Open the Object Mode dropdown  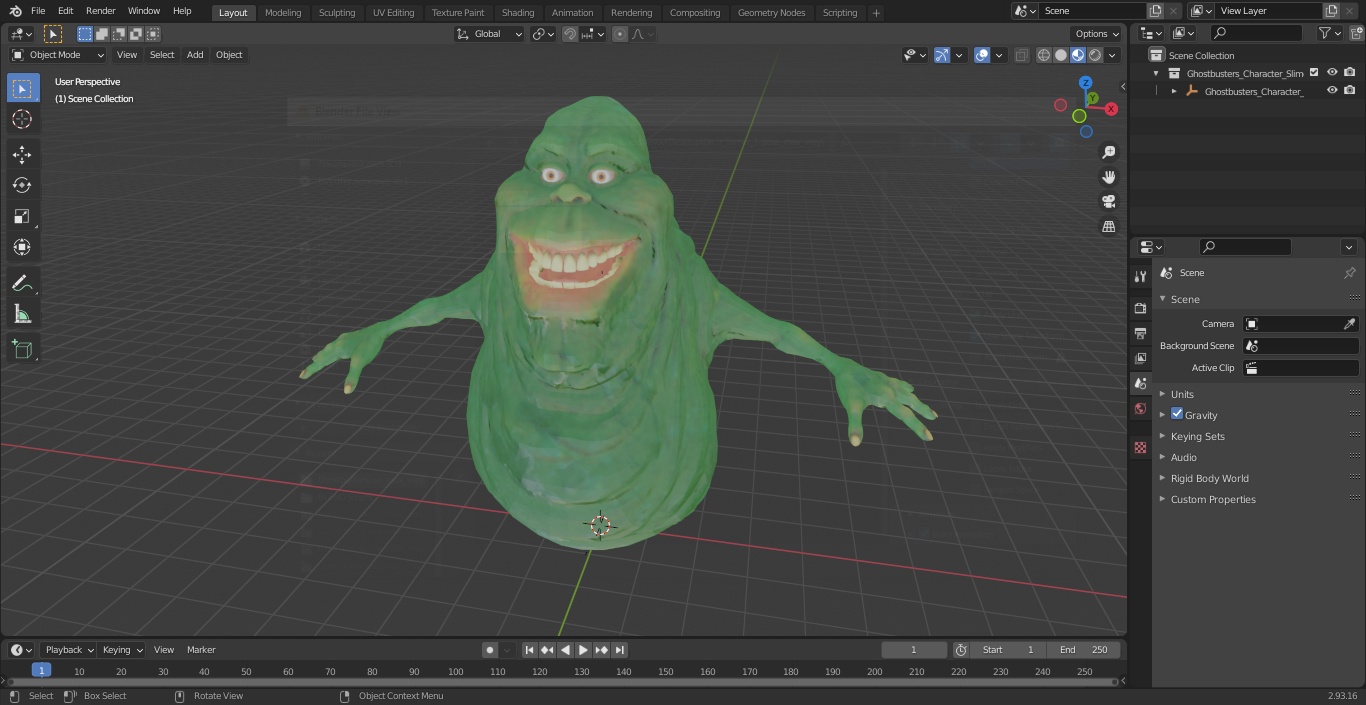pyautogui.click(x=58, y=55)
